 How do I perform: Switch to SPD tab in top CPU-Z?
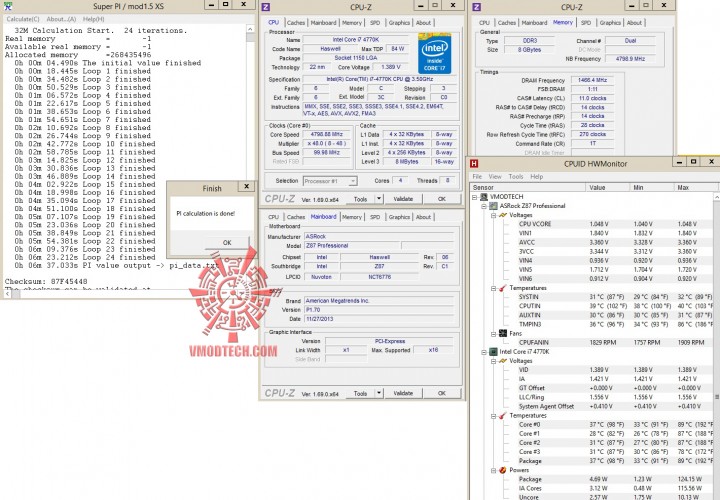click(375, 22)
